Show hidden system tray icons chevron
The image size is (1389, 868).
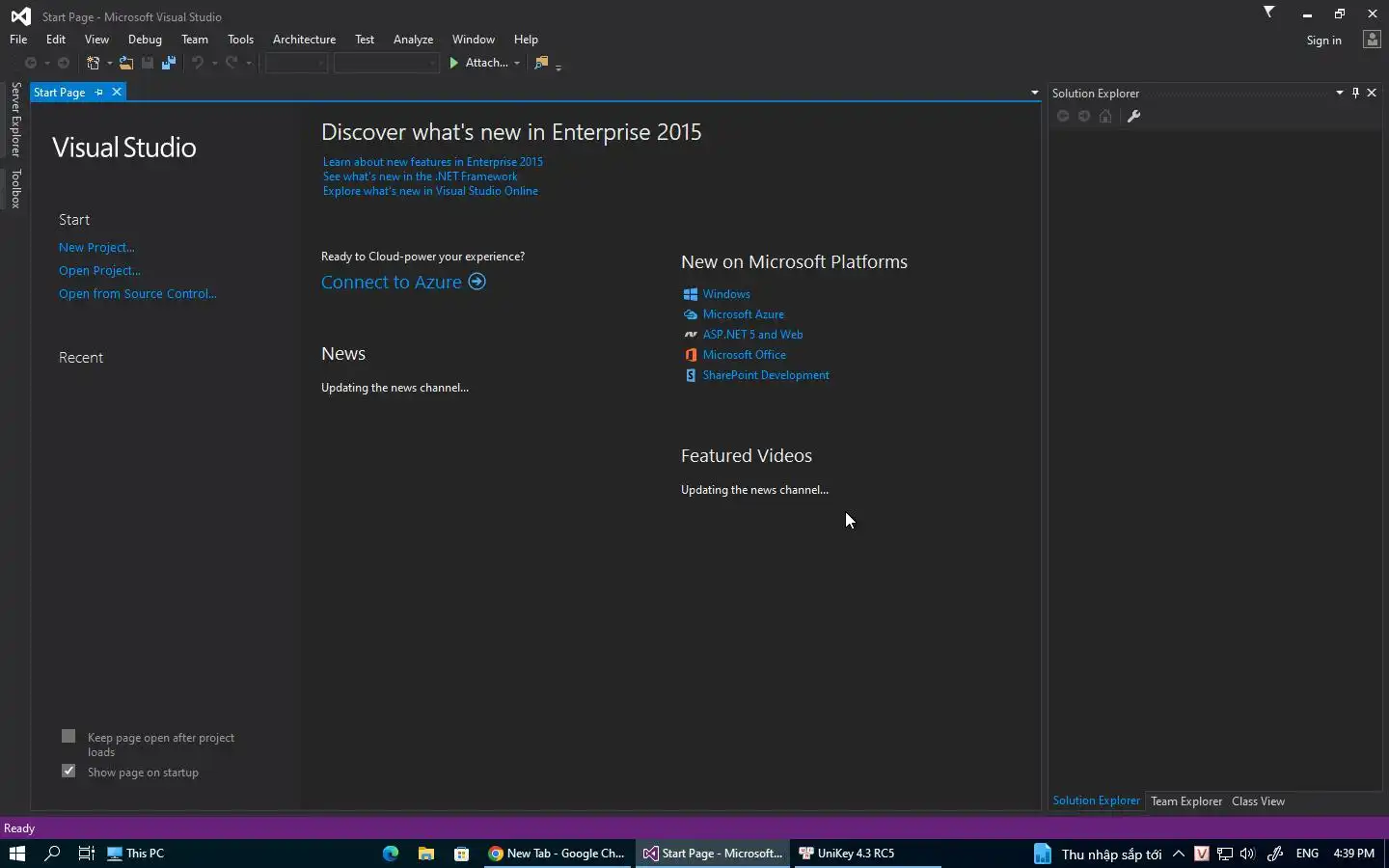coord(1178,854)
